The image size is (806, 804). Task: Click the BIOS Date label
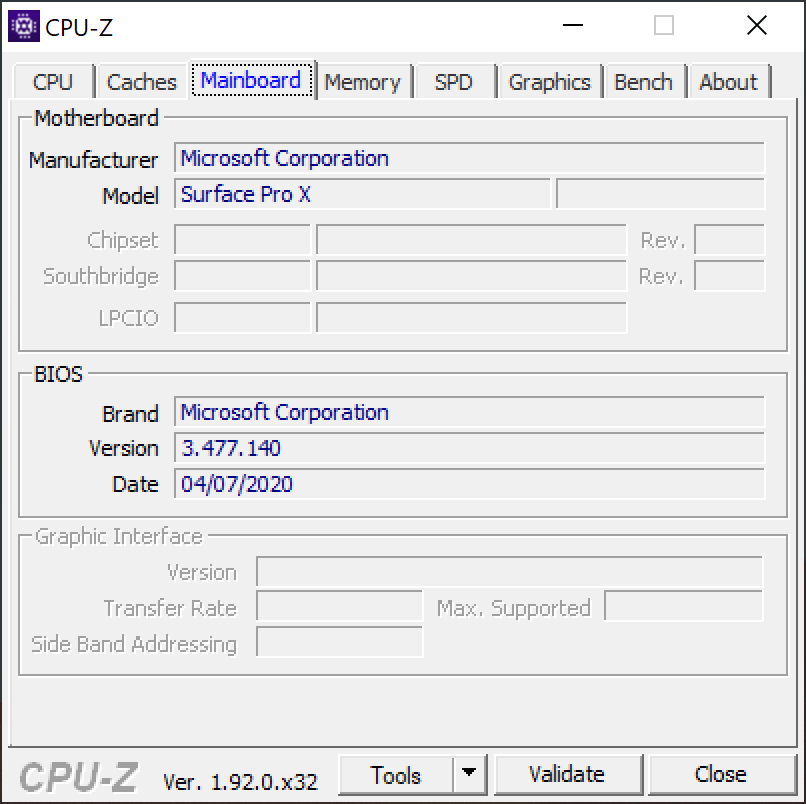point(135,484)
